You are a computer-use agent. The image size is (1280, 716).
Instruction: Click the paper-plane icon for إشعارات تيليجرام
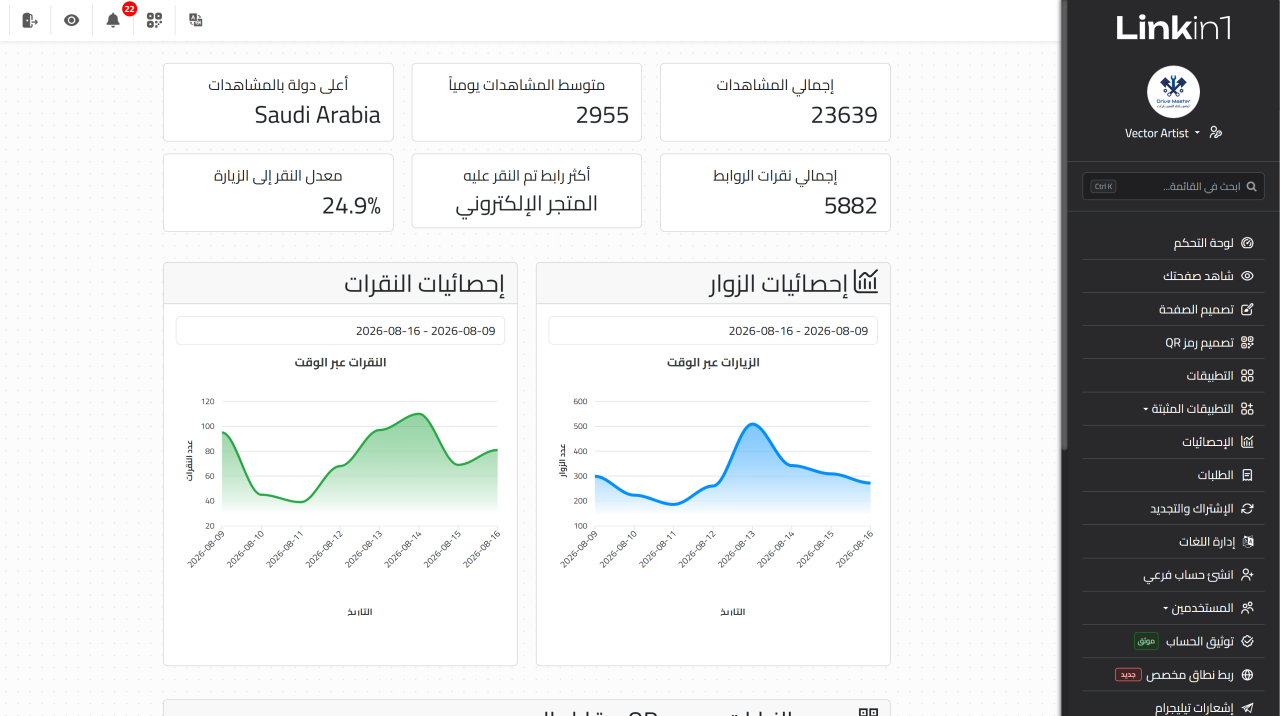[1247, 707]
